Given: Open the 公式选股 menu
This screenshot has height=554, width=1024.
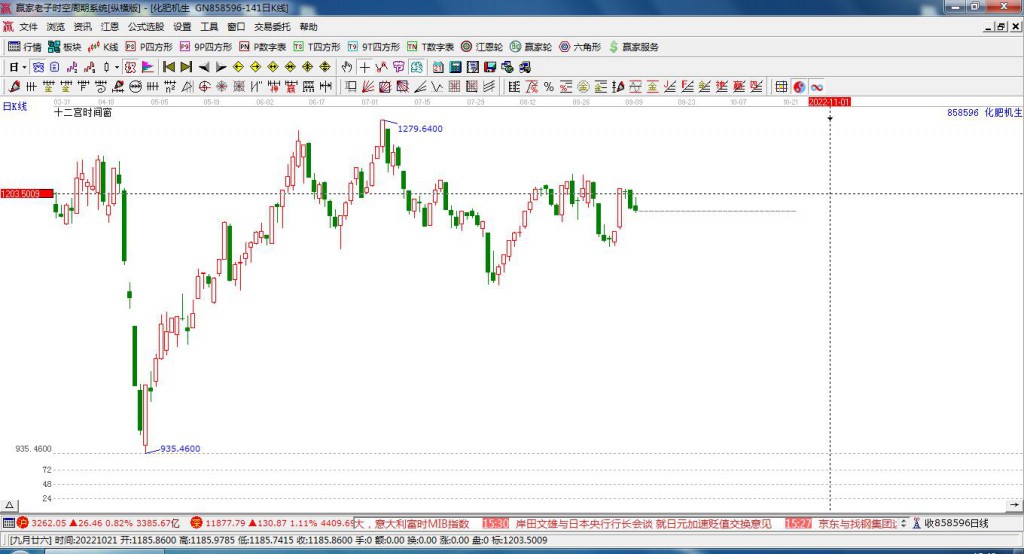Looking at the screenshot, I should click(146, 27).
